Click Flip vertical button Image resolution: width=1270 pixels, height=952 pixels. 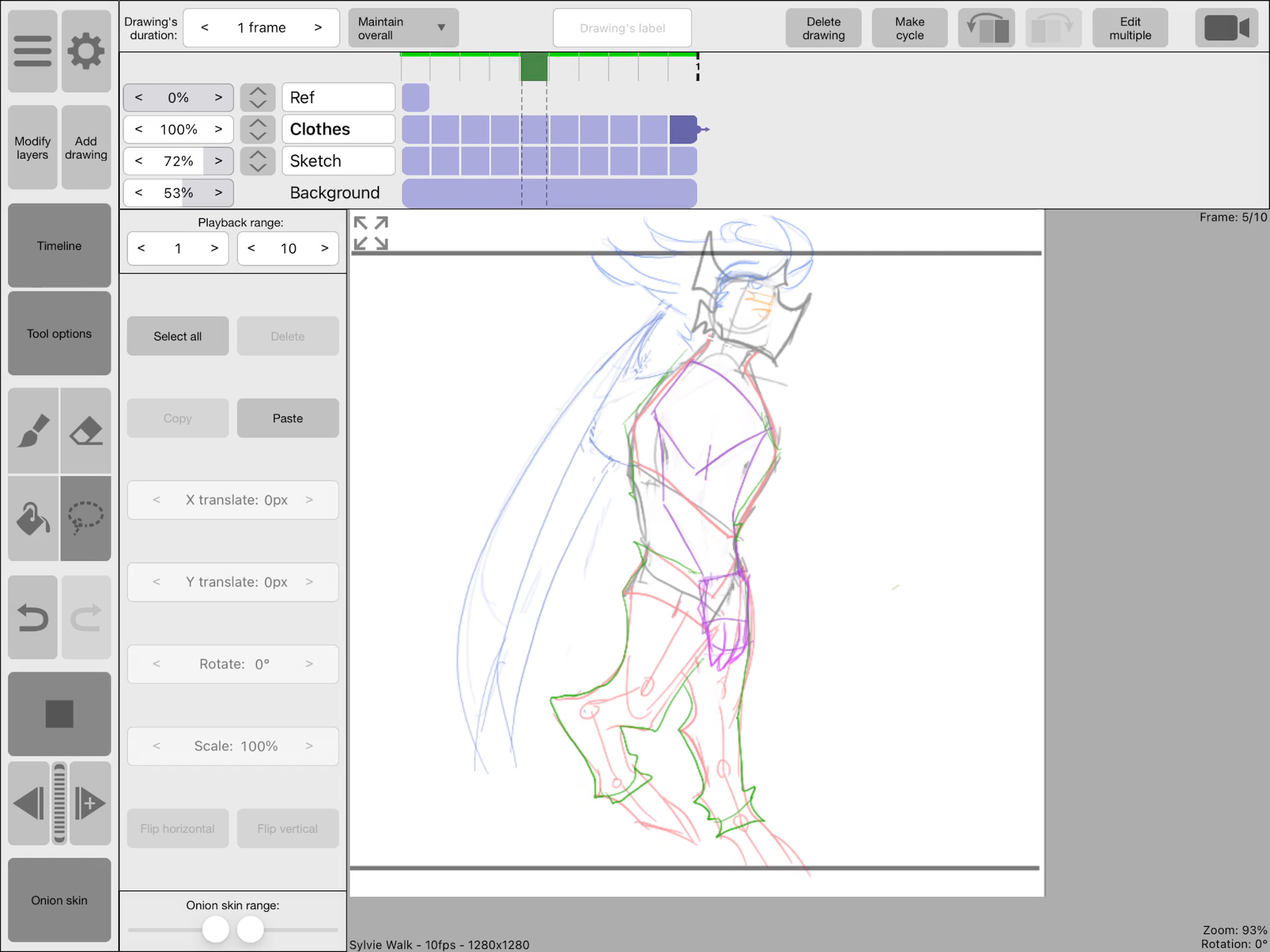[288, 828]
